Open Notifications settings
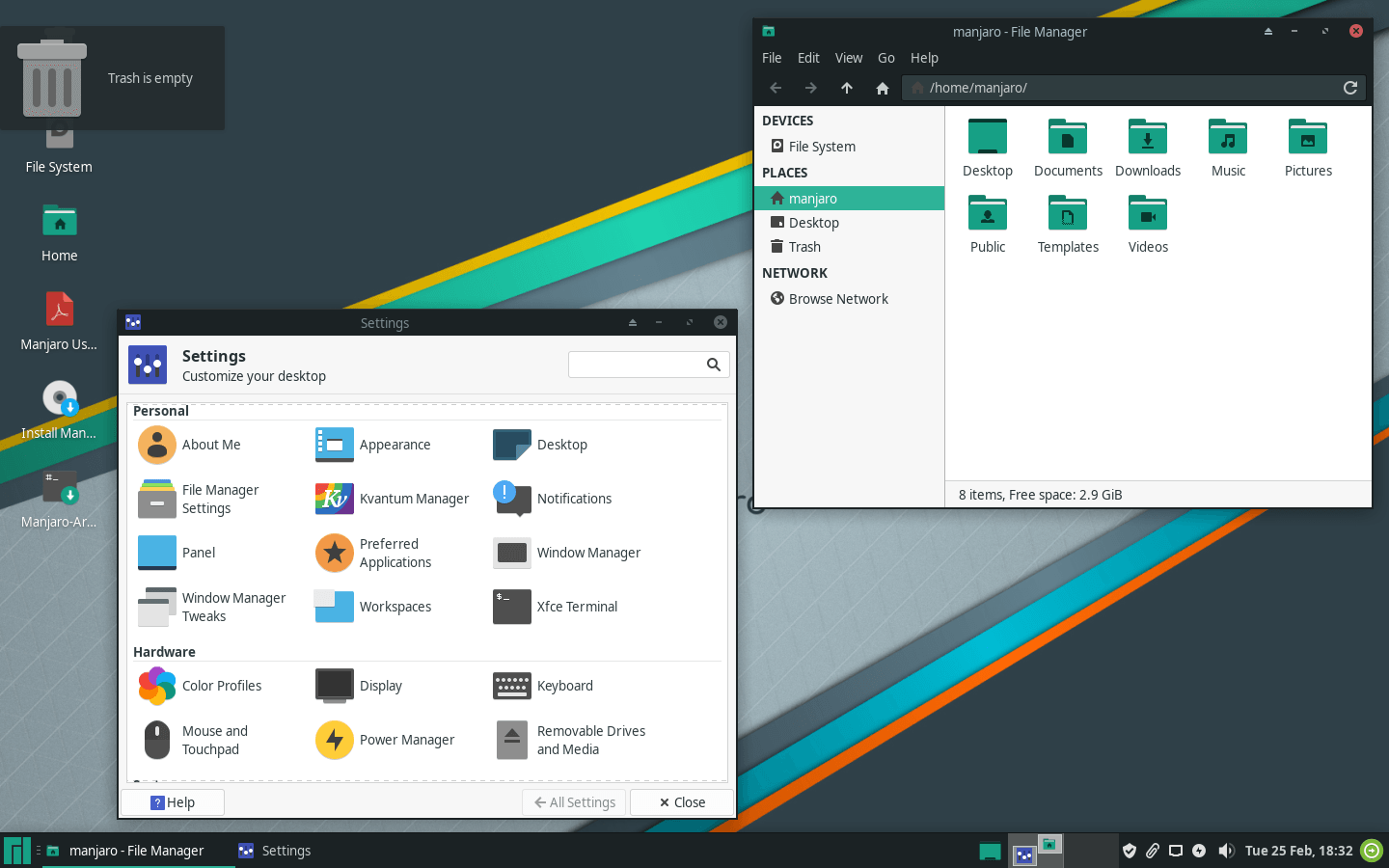 click(x=511, y=499)
